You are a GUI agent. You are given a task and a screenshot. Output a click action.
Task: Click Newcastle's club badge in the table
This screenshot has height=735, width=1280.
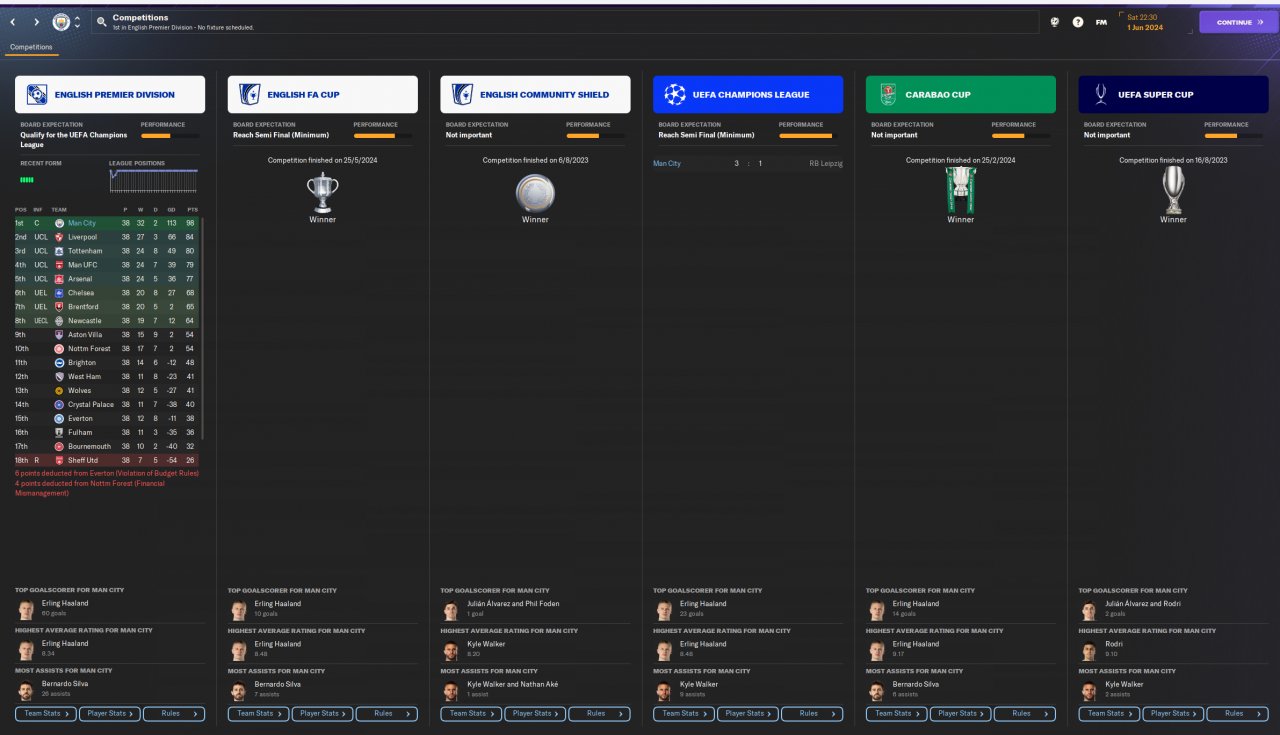click(59, 321)
